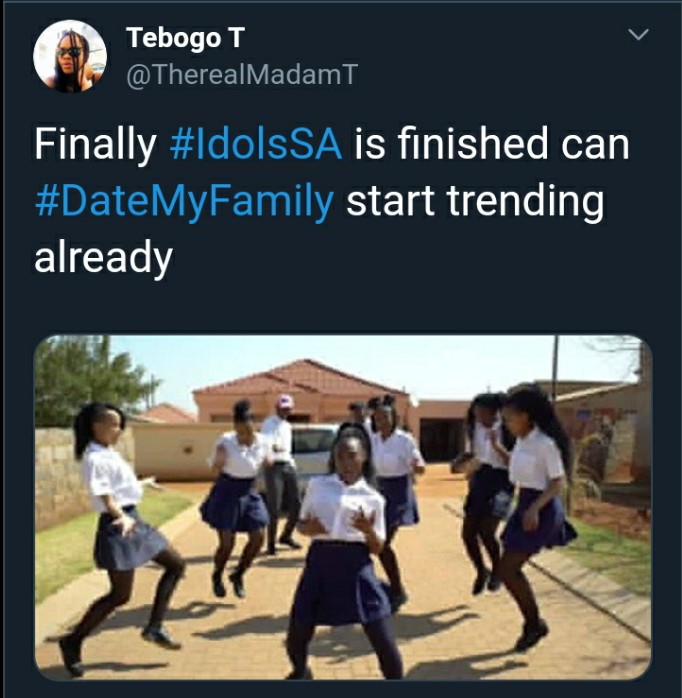
Task: Select the 'is finished can' text
Action: point(491,143)
